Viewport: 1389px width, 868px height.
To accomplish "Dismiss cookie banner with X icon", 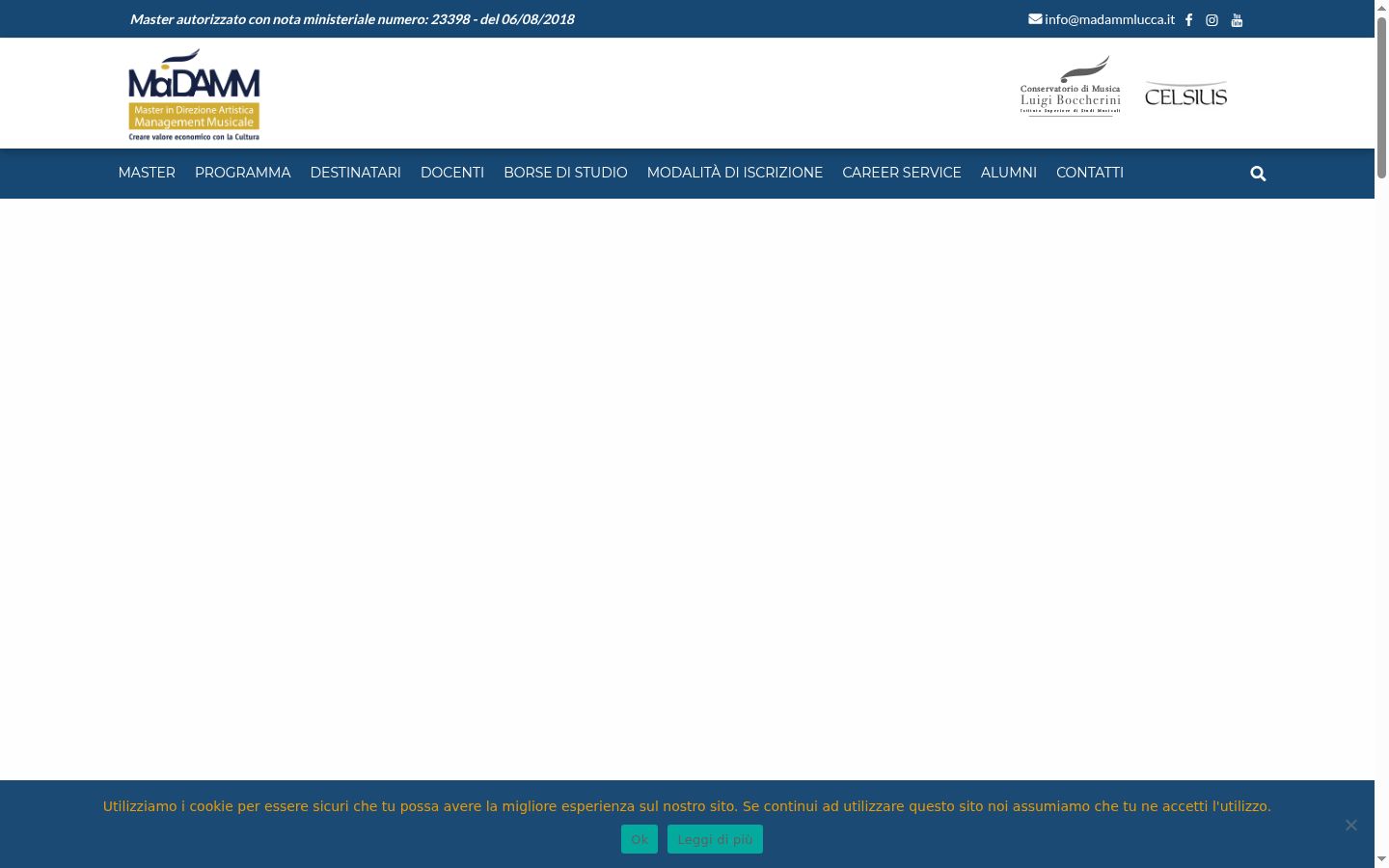I will [1350, 825].
